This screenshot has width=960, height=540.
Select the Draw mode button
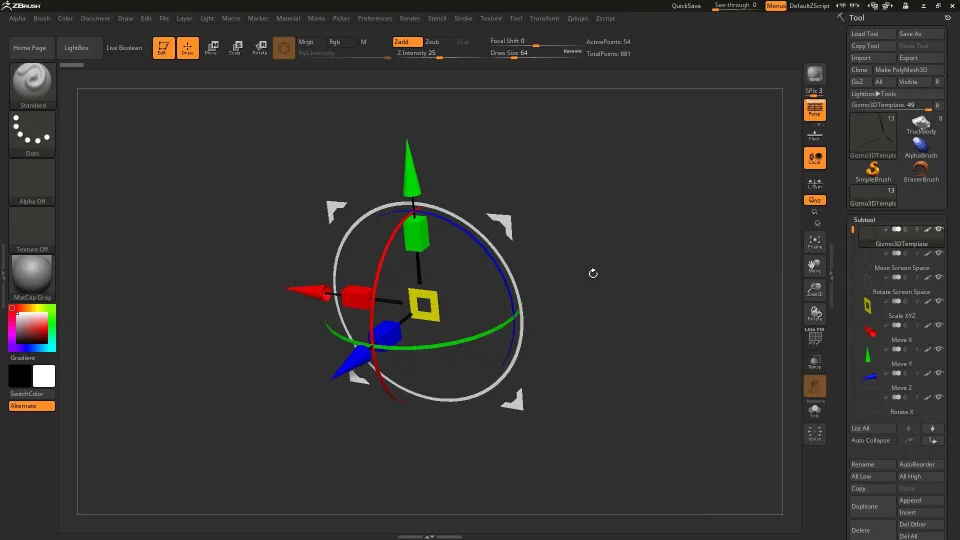tap(187, 48)
